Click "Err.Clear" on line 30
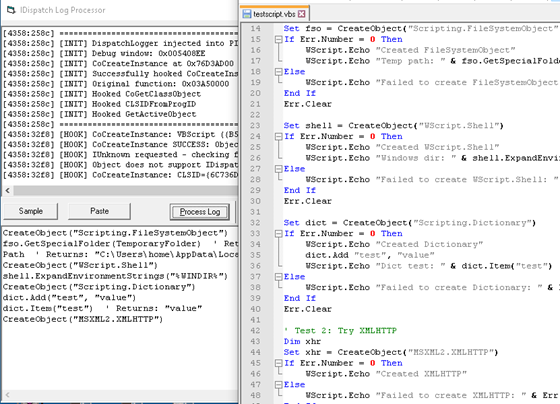 [x=308, y=201]
